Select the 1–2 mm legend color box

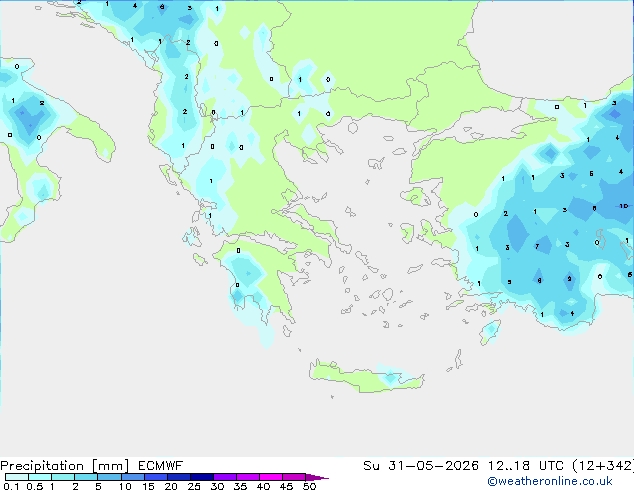[x=63, y=477]
